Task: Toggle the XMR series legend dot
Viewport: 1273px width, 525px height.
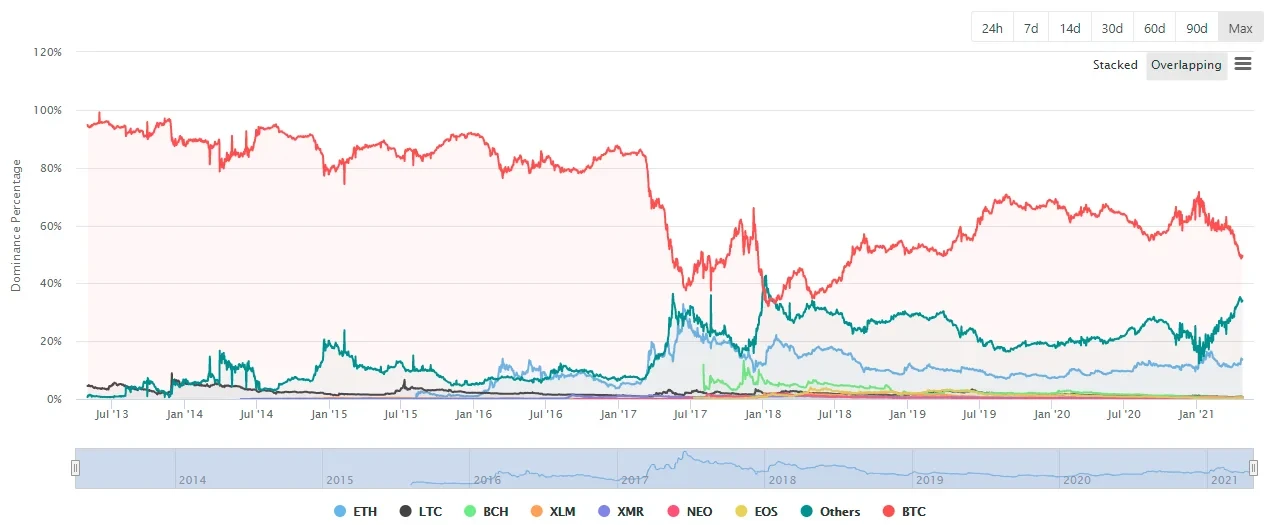Action: point(604,512)
